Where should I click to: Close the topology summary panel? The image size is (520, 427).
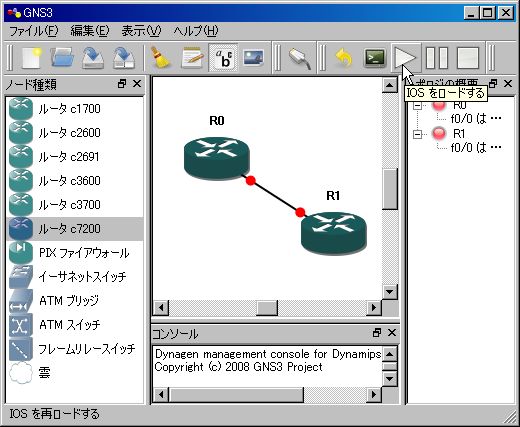tap(508, 83)
